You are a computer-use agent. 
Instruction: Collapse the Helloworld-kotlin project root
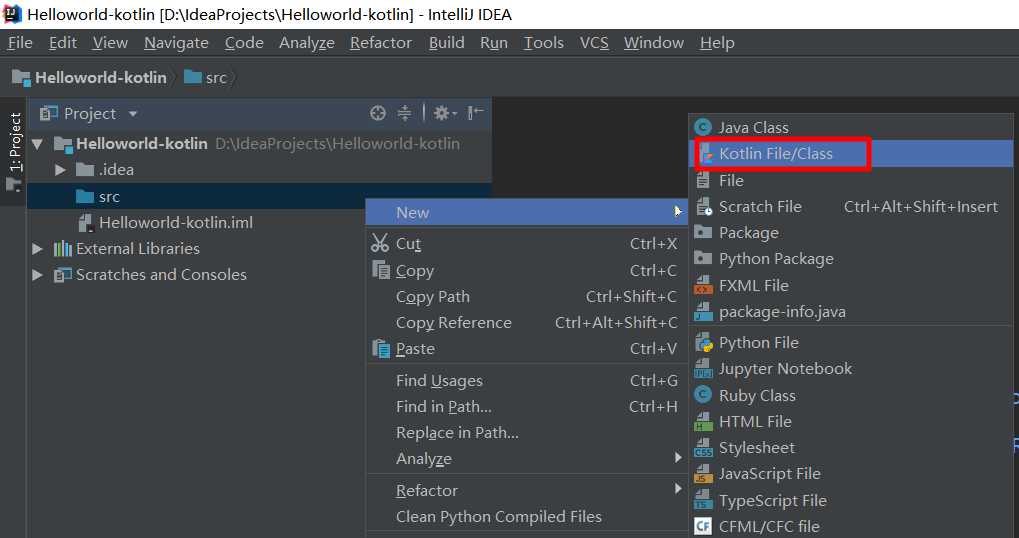tap(38, 144)
